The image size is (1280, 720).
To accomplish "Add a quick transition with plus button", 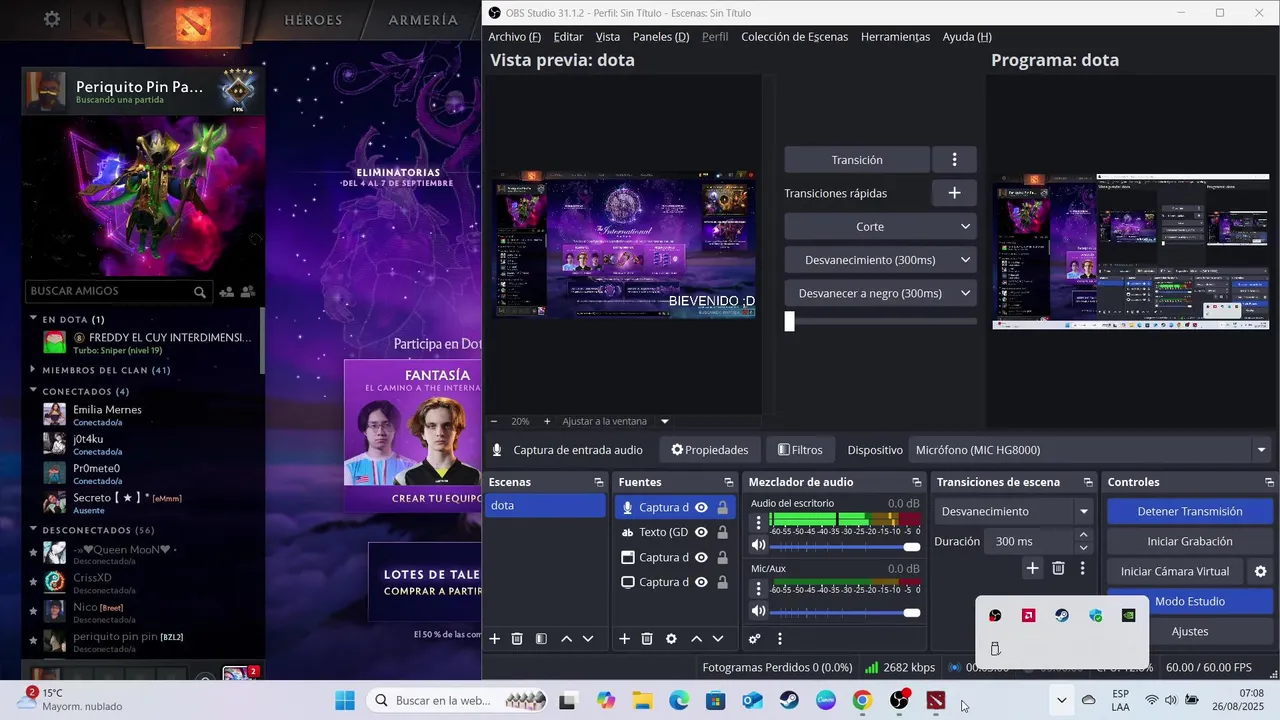I will click(954, 193).
